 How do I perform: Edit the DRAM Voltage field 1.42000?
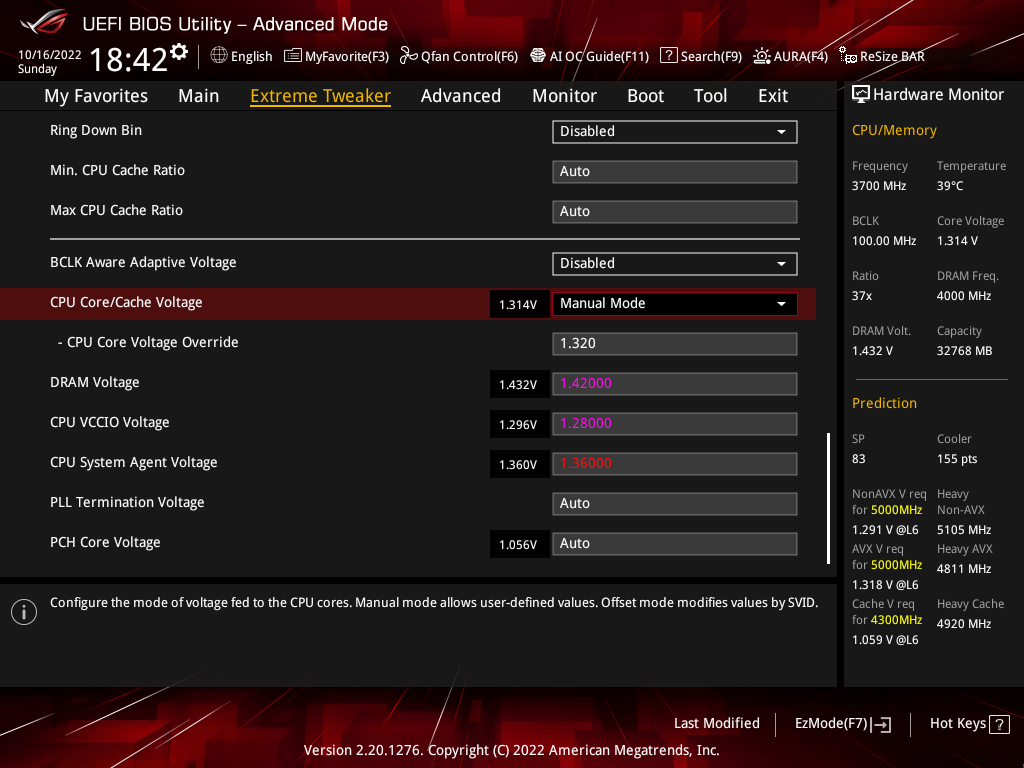[x=675, y=384]
